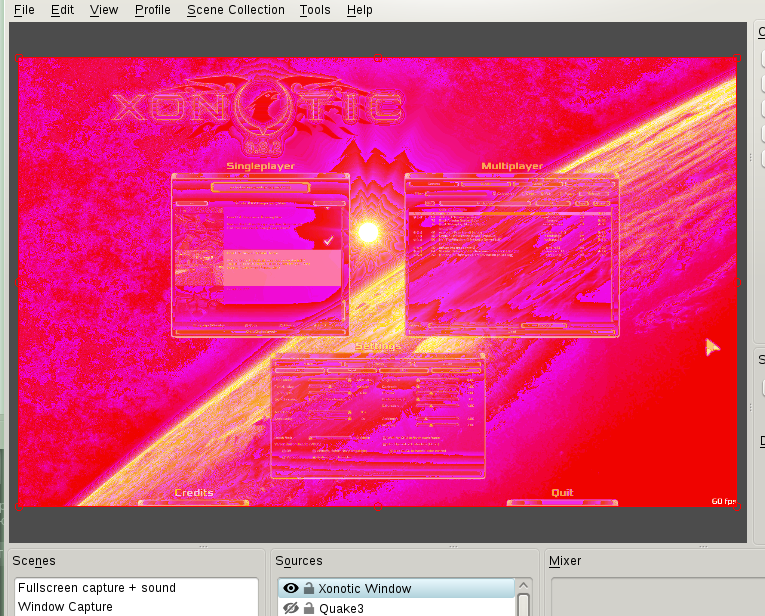This screenshot has height=616, width=765.
Task: Expand the View menu
Action: [x=104, y=10]
